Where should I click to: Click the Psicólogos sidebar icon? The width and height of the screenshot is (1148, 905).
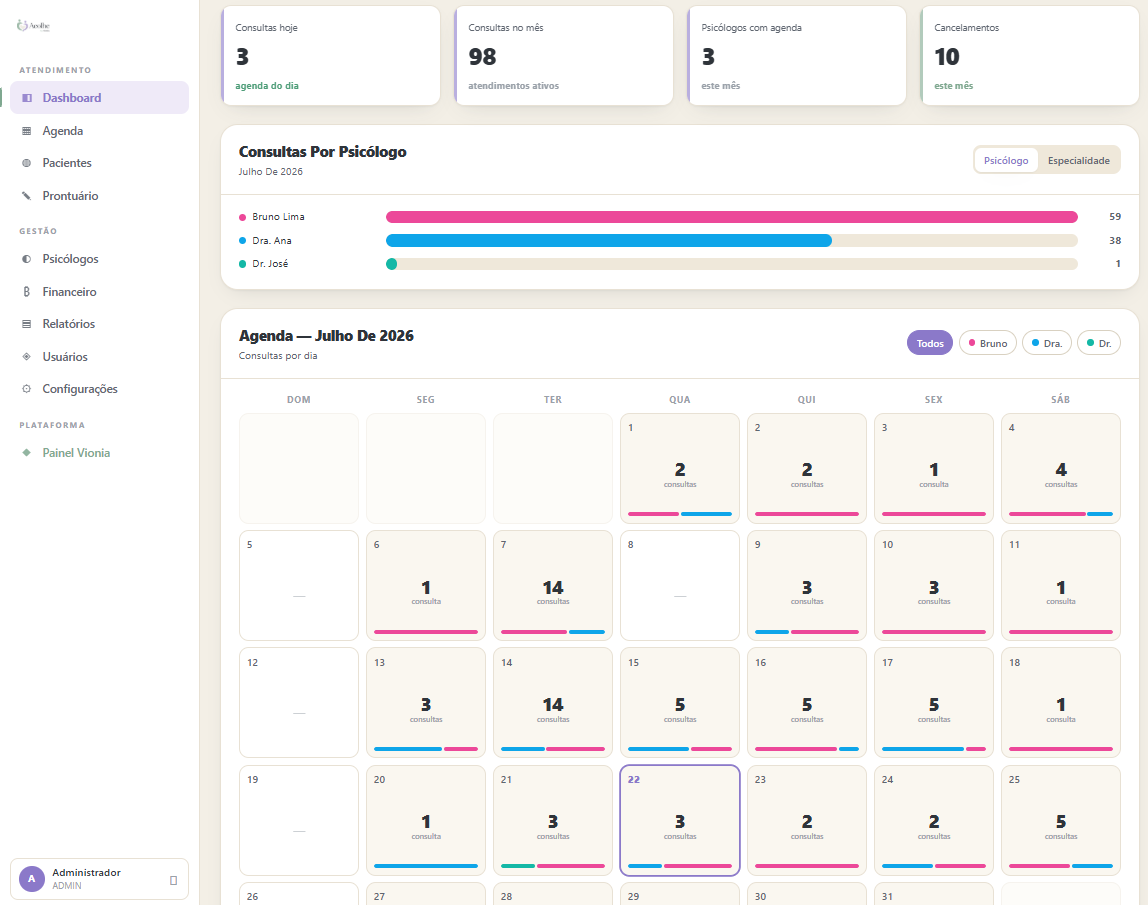coord(27,258)
